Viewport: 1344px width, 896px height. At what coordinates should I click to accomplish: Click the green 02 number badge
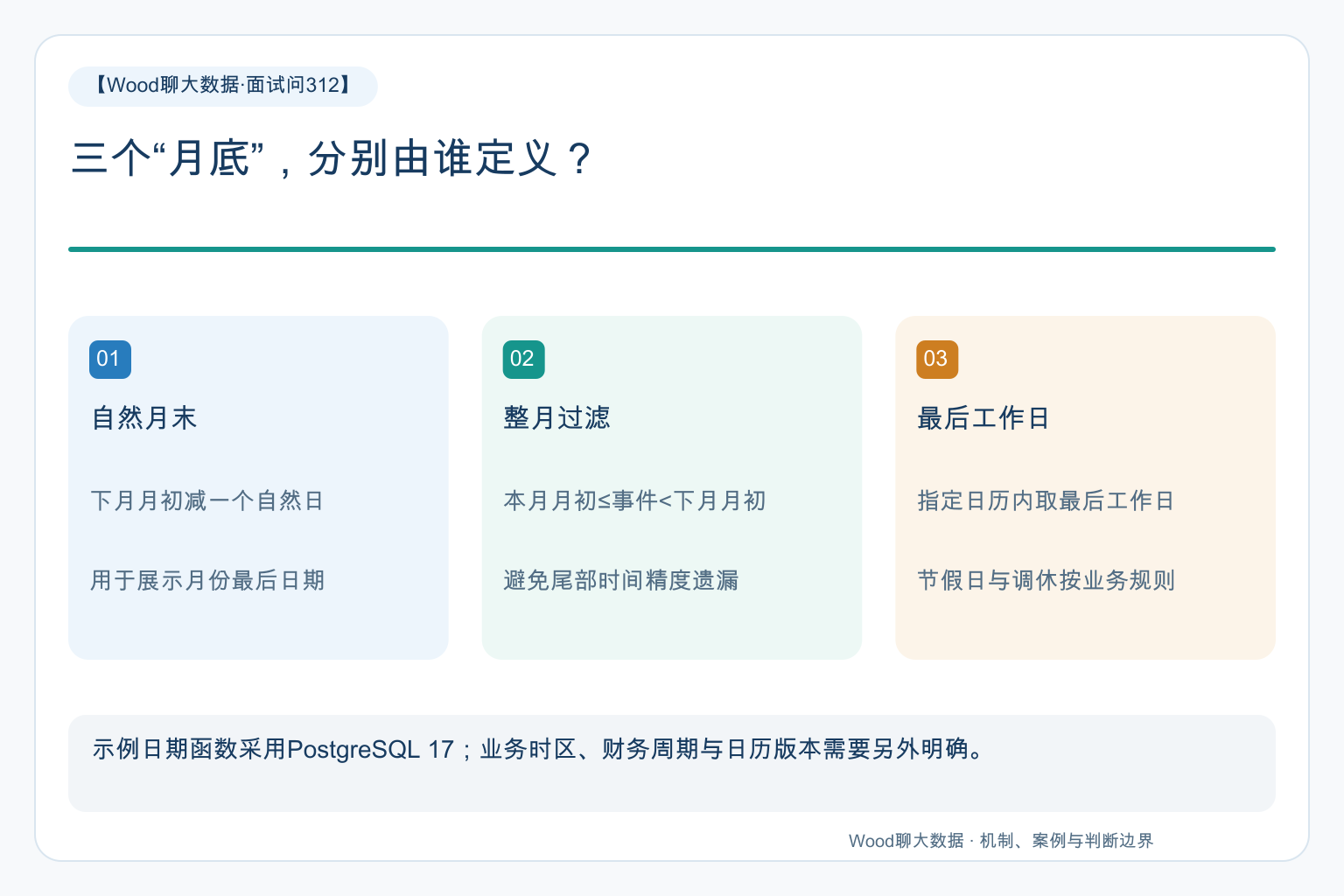523,360
